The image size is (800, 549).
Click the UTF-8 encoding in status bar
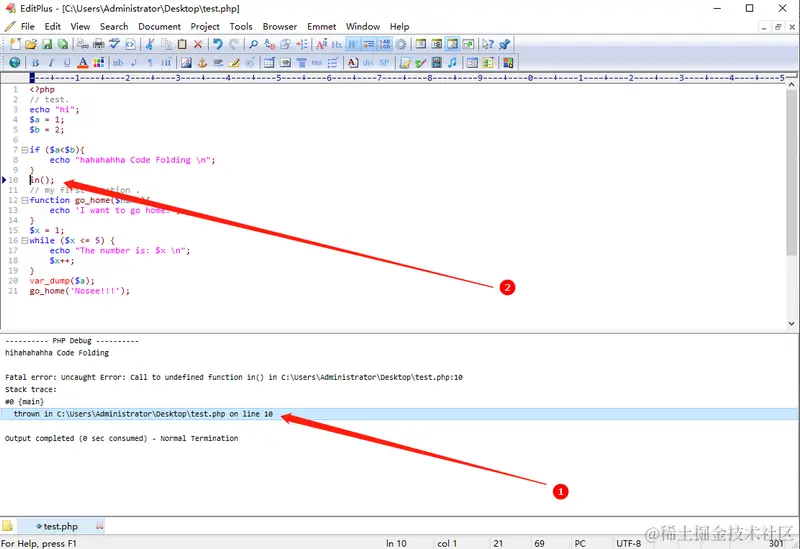(x=628, y=543)
